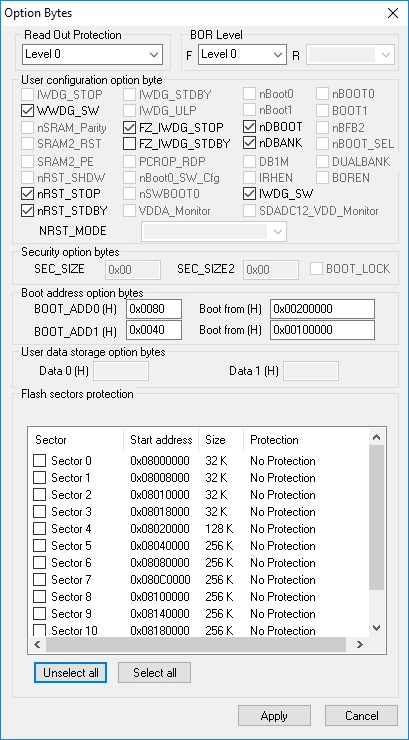This screenshot has width=409, height=740.
Task: Apply the option bytes settings
Action: (274, 716)
